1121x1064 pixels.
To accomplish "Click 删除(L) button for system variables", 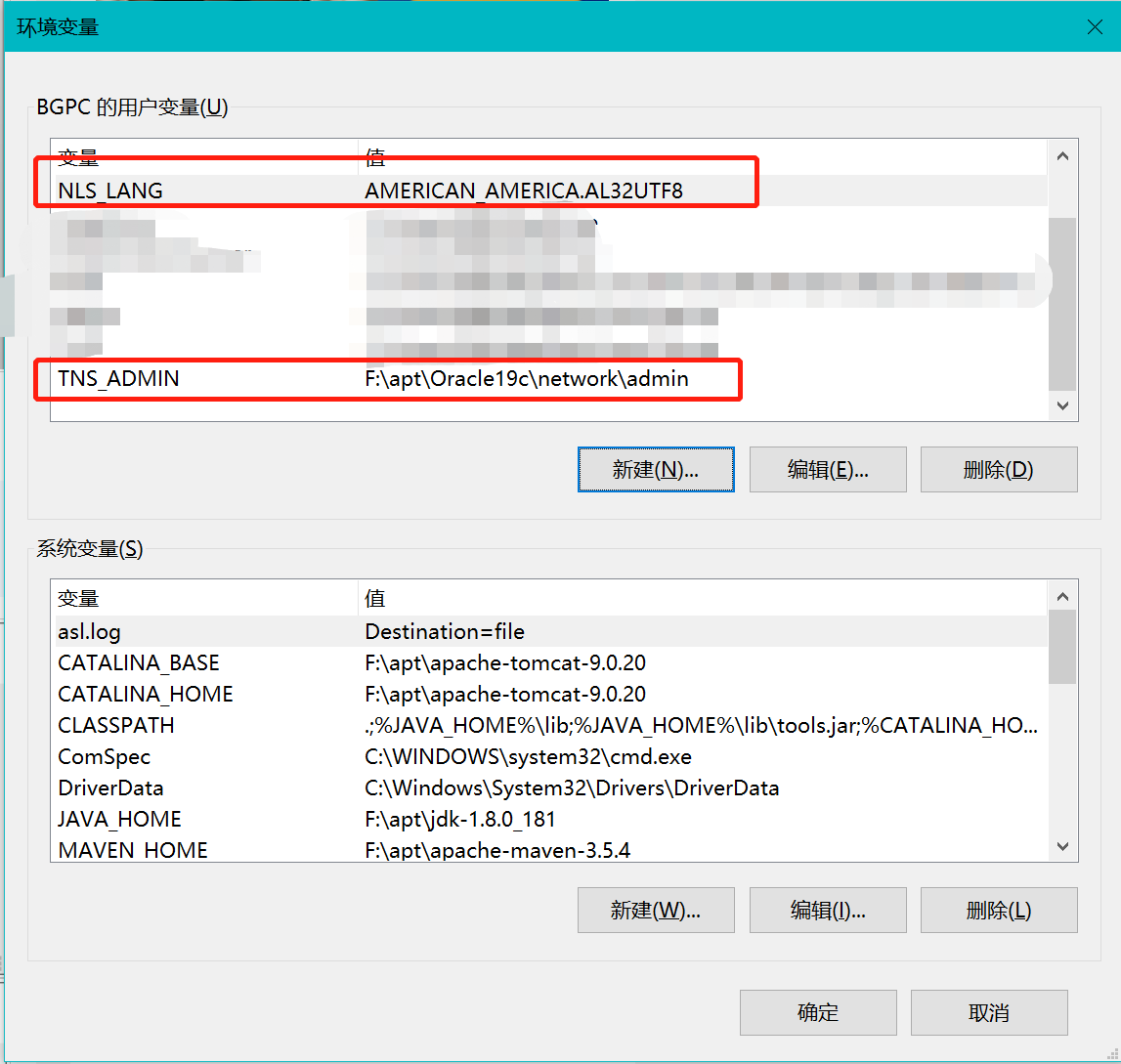I will 999,911.
